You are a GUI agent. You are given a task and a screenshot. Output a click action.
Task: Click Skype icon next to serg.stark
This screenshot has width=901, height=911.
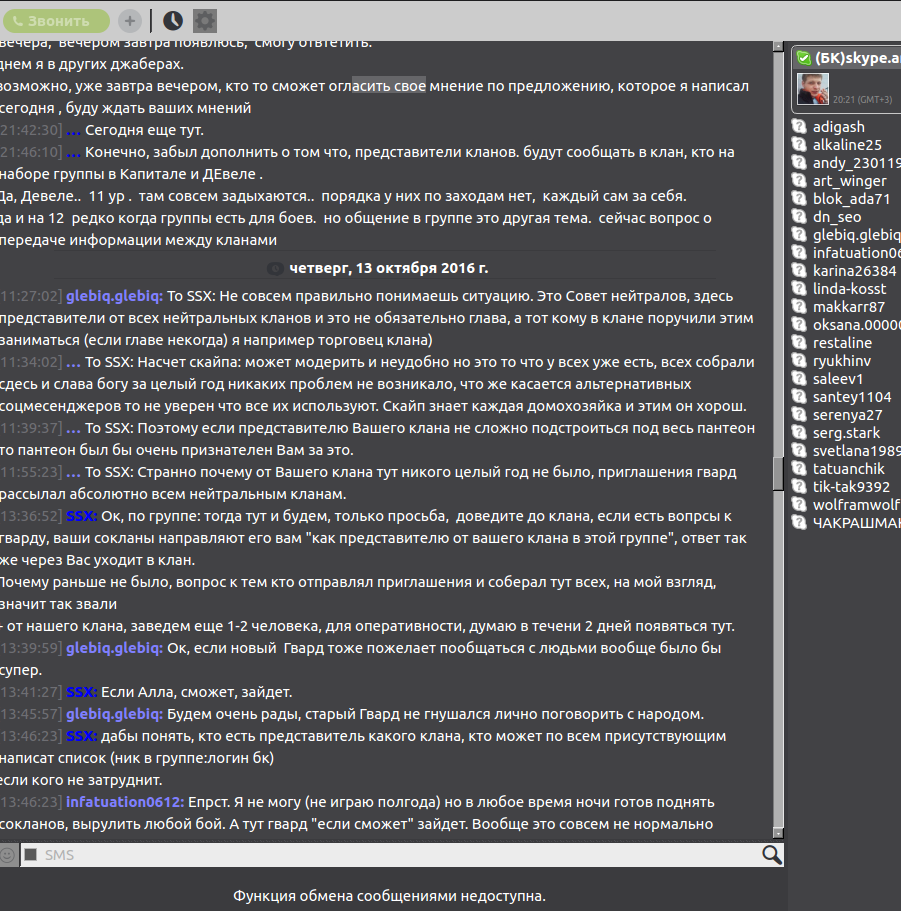(x=799, y=432)
